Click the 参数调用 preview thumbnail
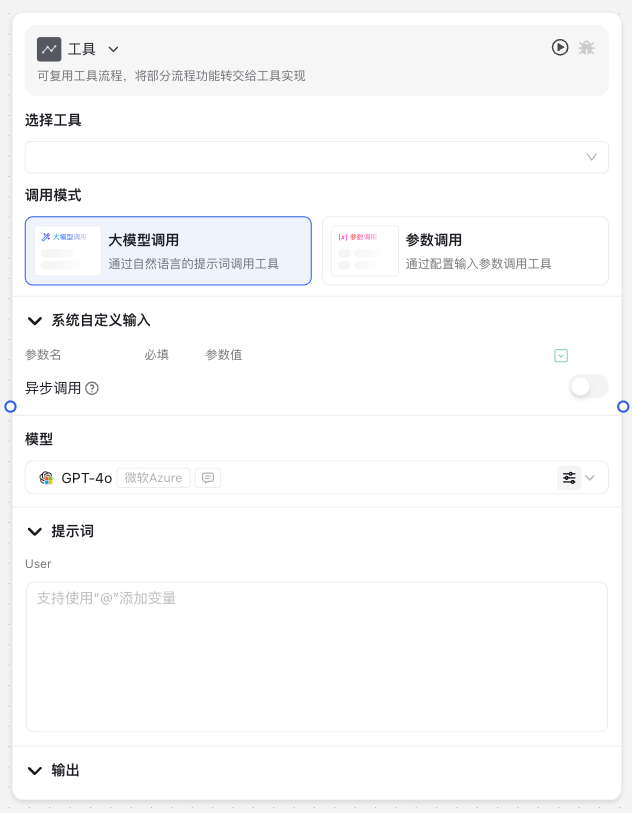Screen dimensions: 632x813 (365, 251)
